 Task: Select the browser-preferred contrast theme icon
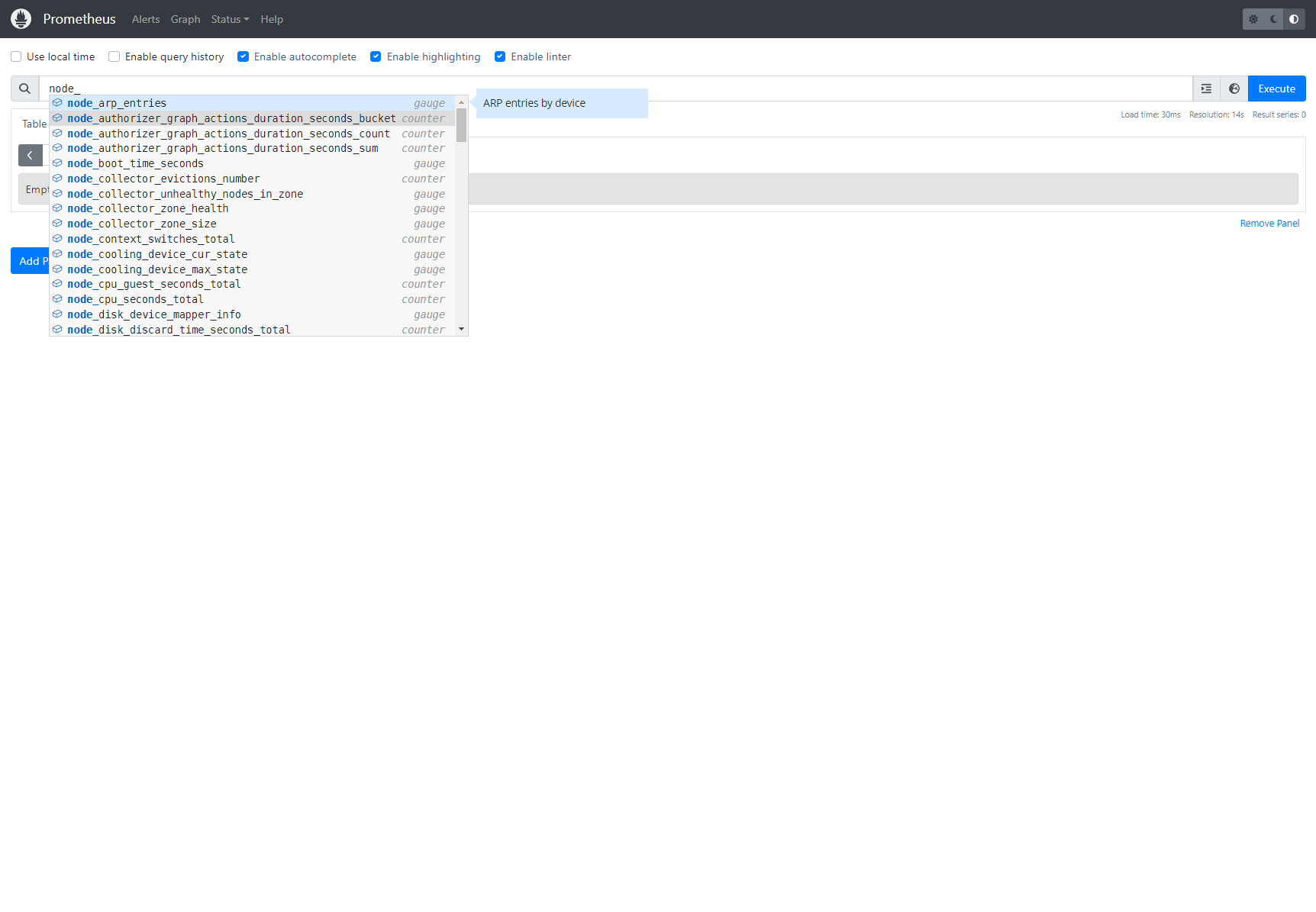click(1294, 19)
